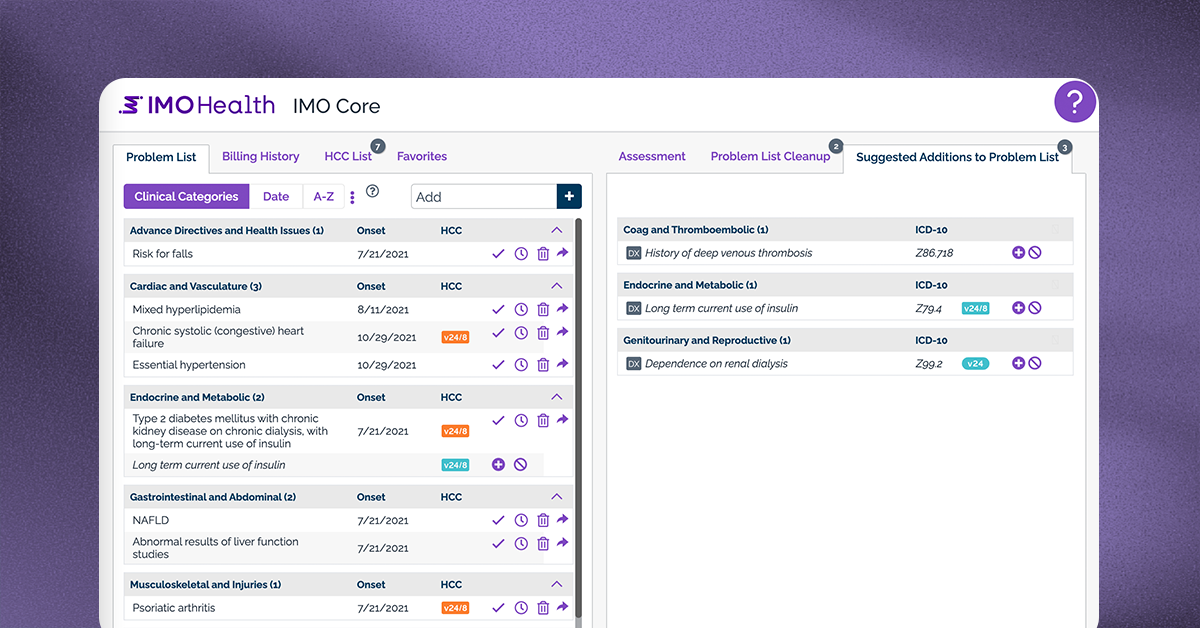Click DX tag for Dependence on renal dialysis

633,364
